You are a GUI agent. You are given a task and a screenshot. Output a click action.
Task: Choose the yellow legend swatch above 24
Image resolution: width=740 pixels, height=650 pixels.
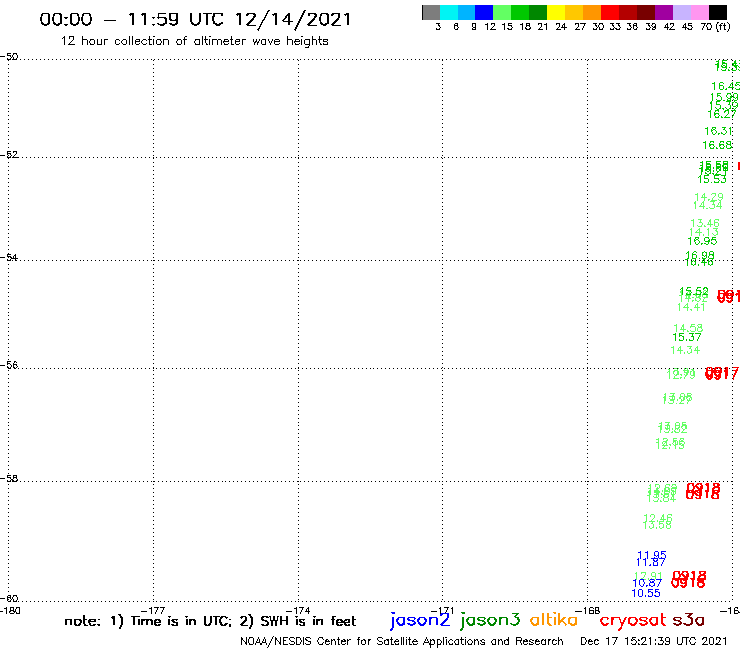point(556,12)
